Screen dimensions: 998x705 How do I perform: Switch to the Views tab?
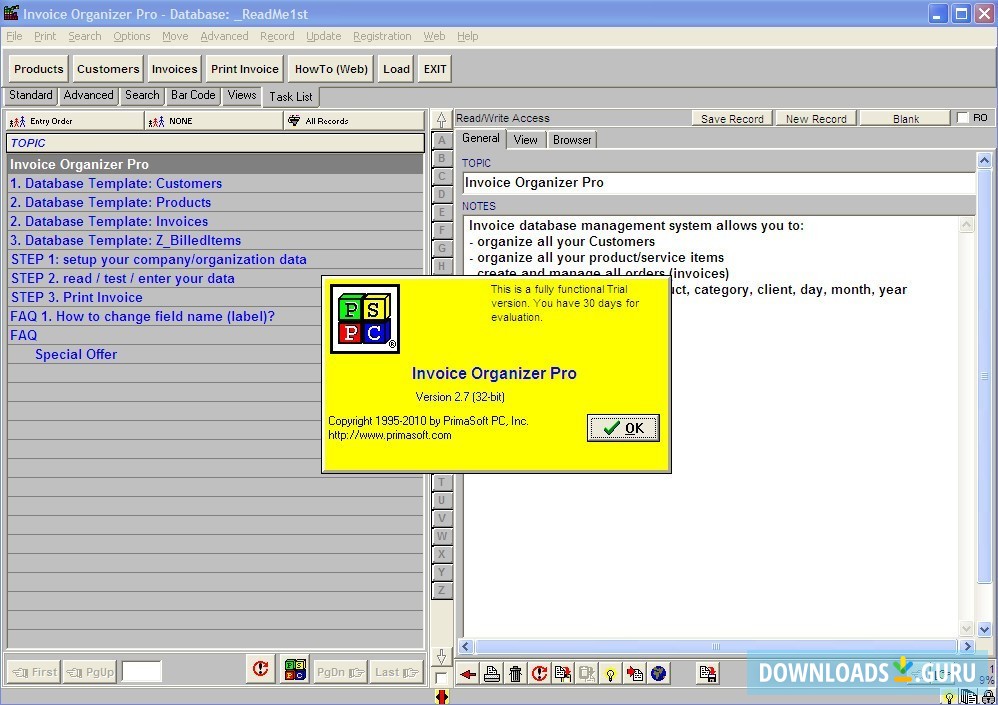point(242,95)
